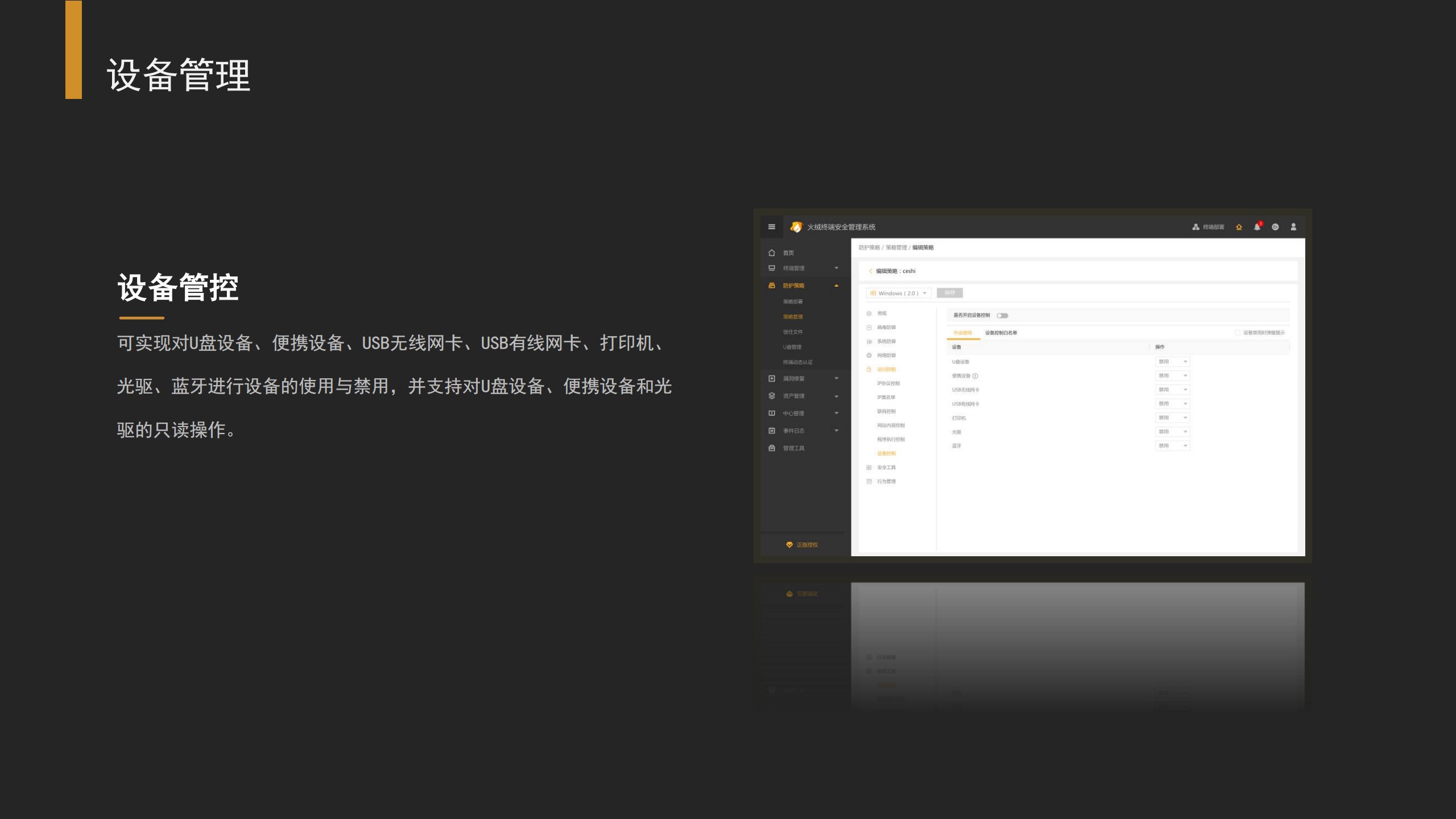
Task: Open the Windows ( 2.0 ) dropdown
Action: pyautogui.click(x=899, y=293)
